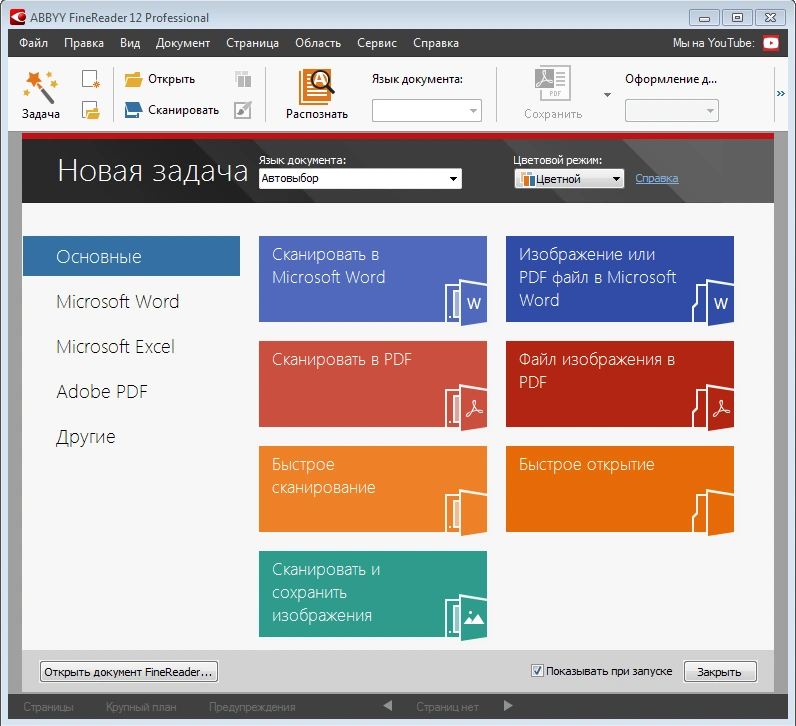Click the open FineReader document folder icon
796x726 pixels.
click(91, 110)
